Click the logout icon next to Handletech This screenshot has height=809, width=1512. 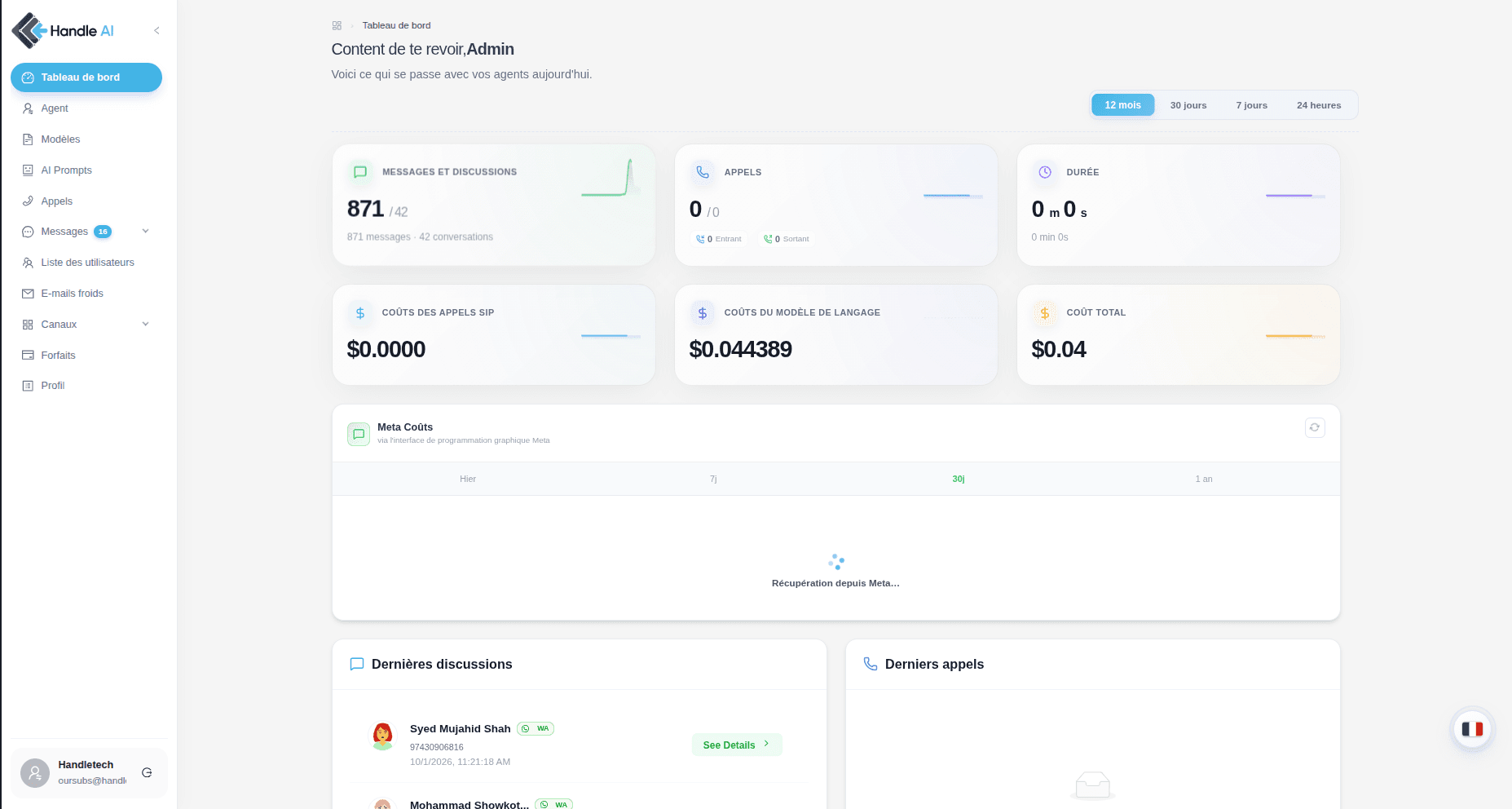[x=147, y=772]
